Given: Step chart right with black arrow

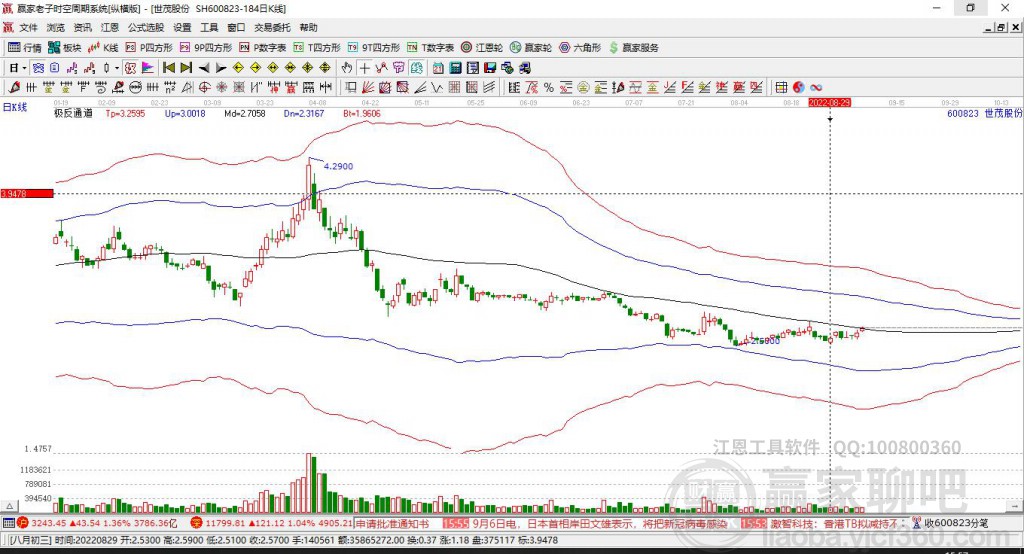Looking at the screenshot, I should pos(221,68).
